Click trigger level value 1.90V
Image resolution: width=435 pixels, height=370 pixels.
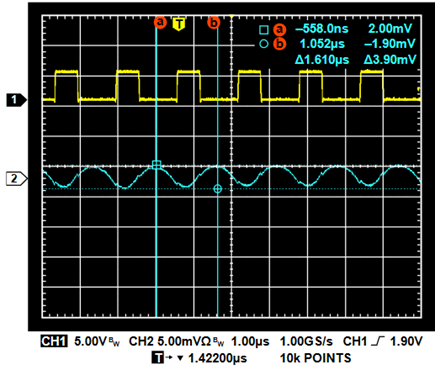tap(406, 341)
